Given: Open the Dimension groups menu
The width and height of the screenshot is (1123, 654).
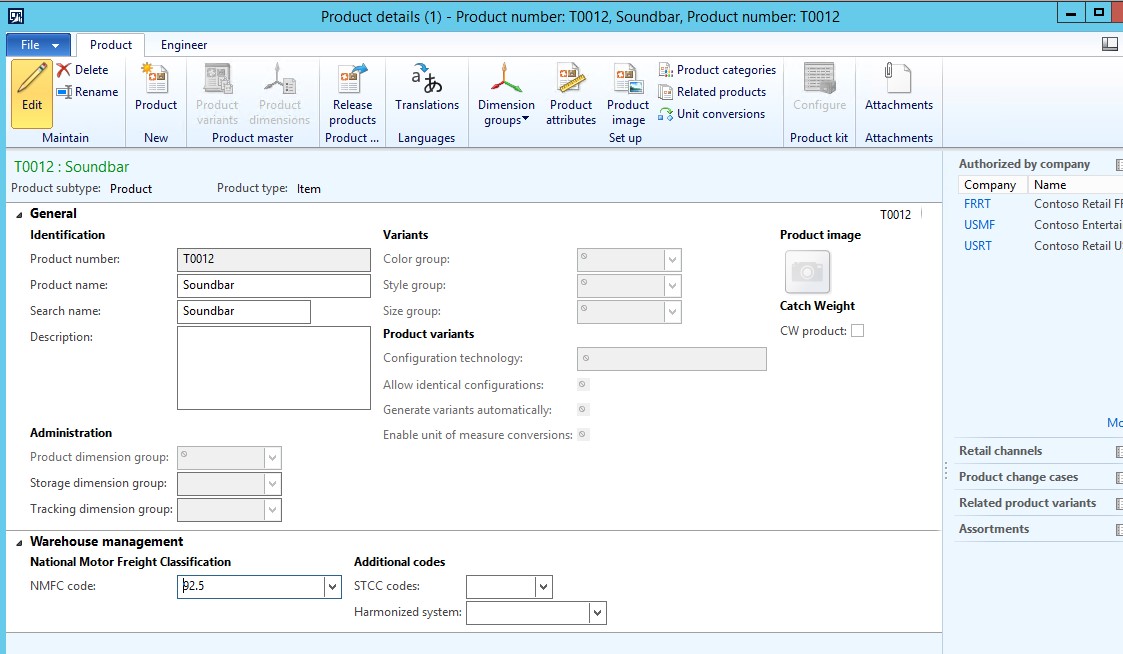Looking at the screenshot, I should pyautogui.click(x=506, y=95).
